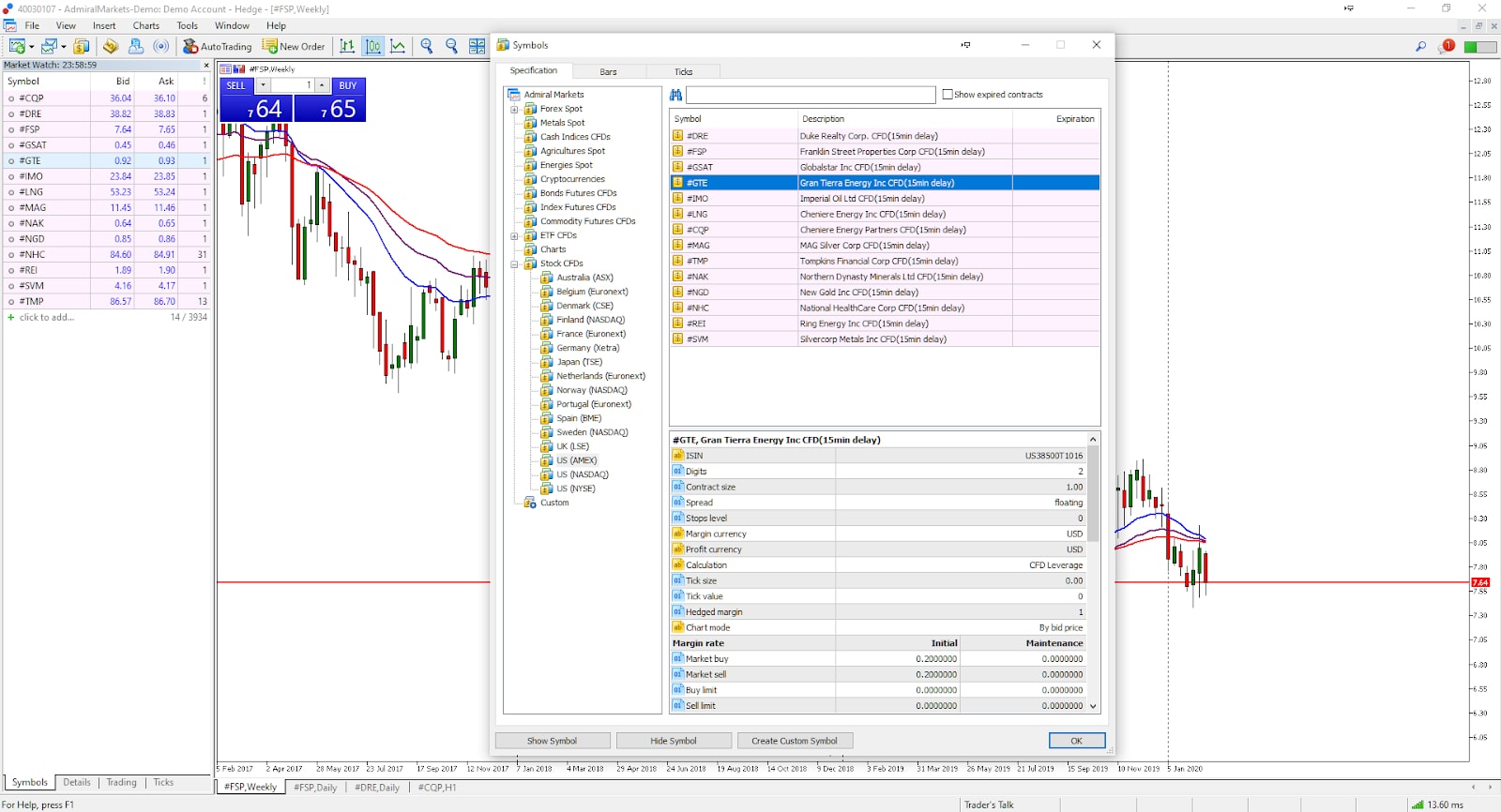Click Create Custom Symbol button
Image resolution: width=1501 pixels, height=812 pixels.
point(795,741)
